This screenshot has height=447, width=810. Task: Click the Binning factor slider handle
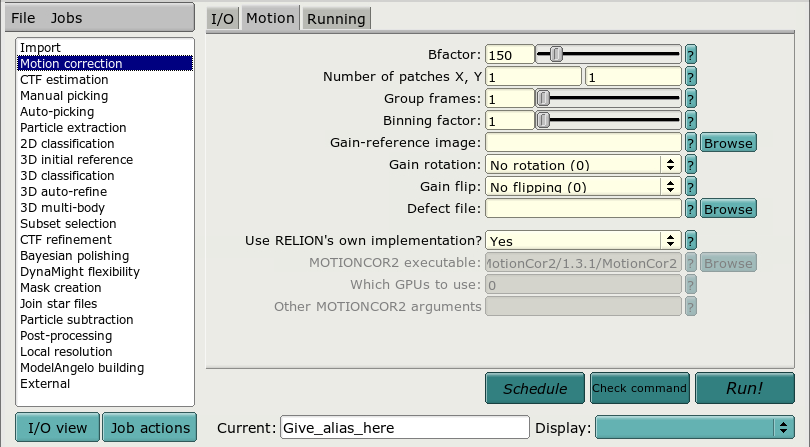543,120
